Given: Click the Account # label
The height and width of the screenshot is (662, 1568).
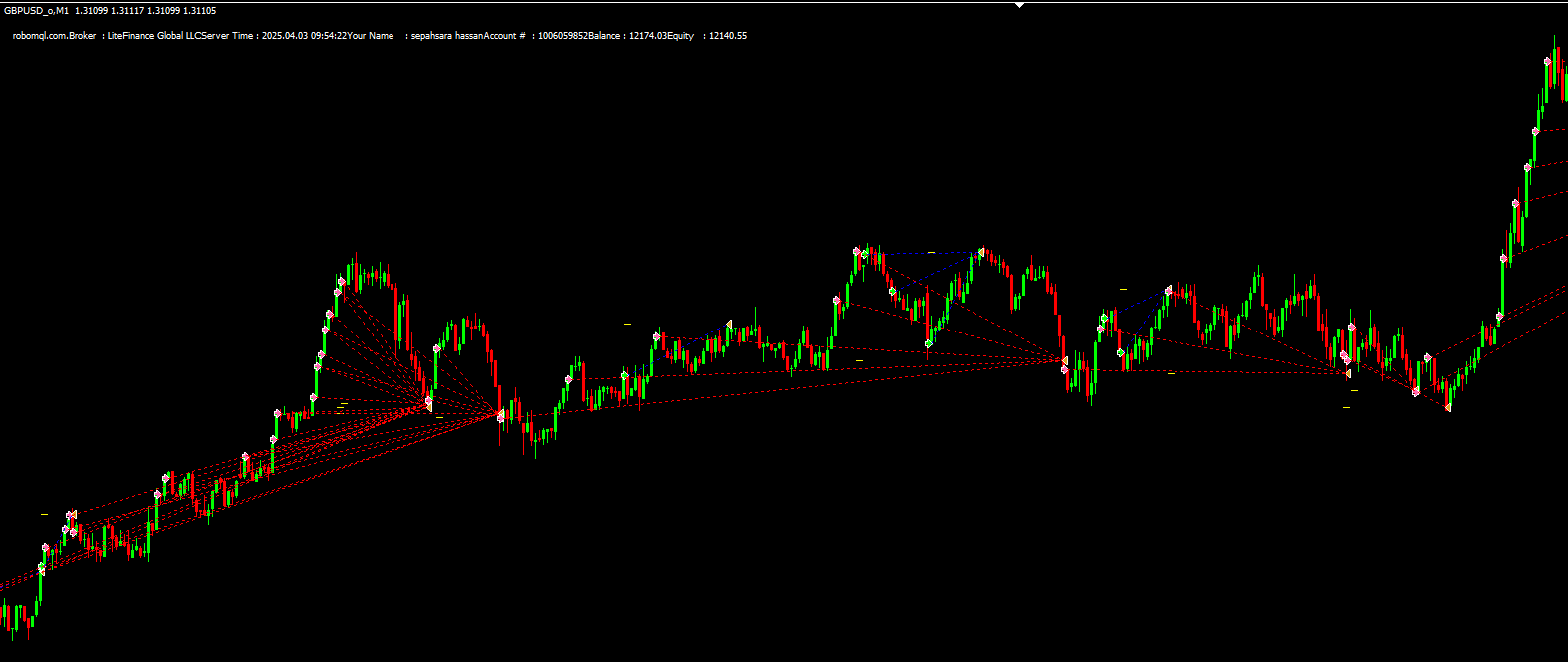Looking at the screenshot, I should coord(504,36).
